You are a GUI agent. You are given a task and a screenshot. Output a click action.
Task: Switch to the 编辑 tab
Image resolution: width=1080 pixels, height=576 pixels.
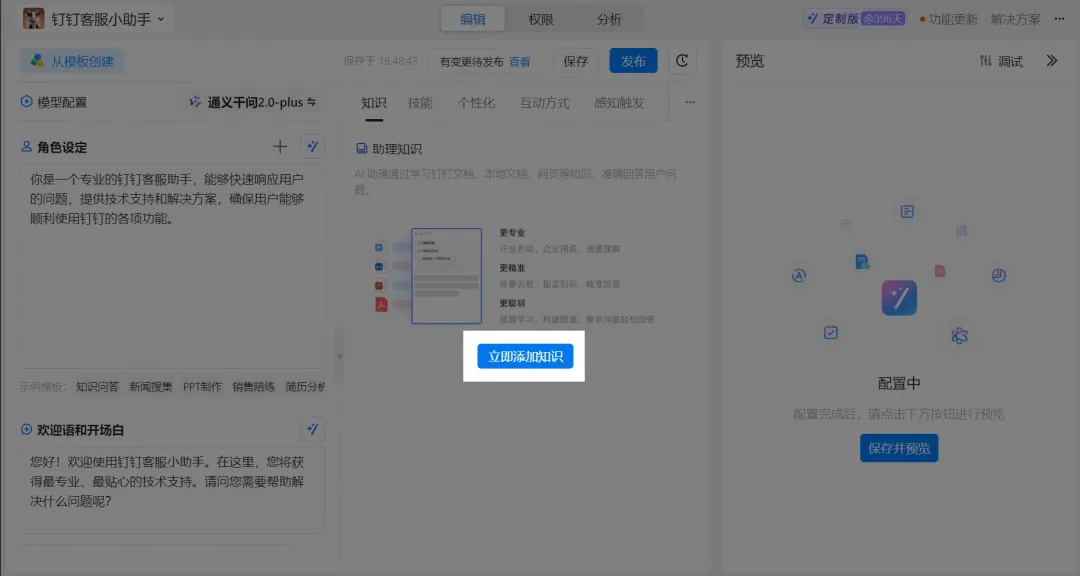472,19
